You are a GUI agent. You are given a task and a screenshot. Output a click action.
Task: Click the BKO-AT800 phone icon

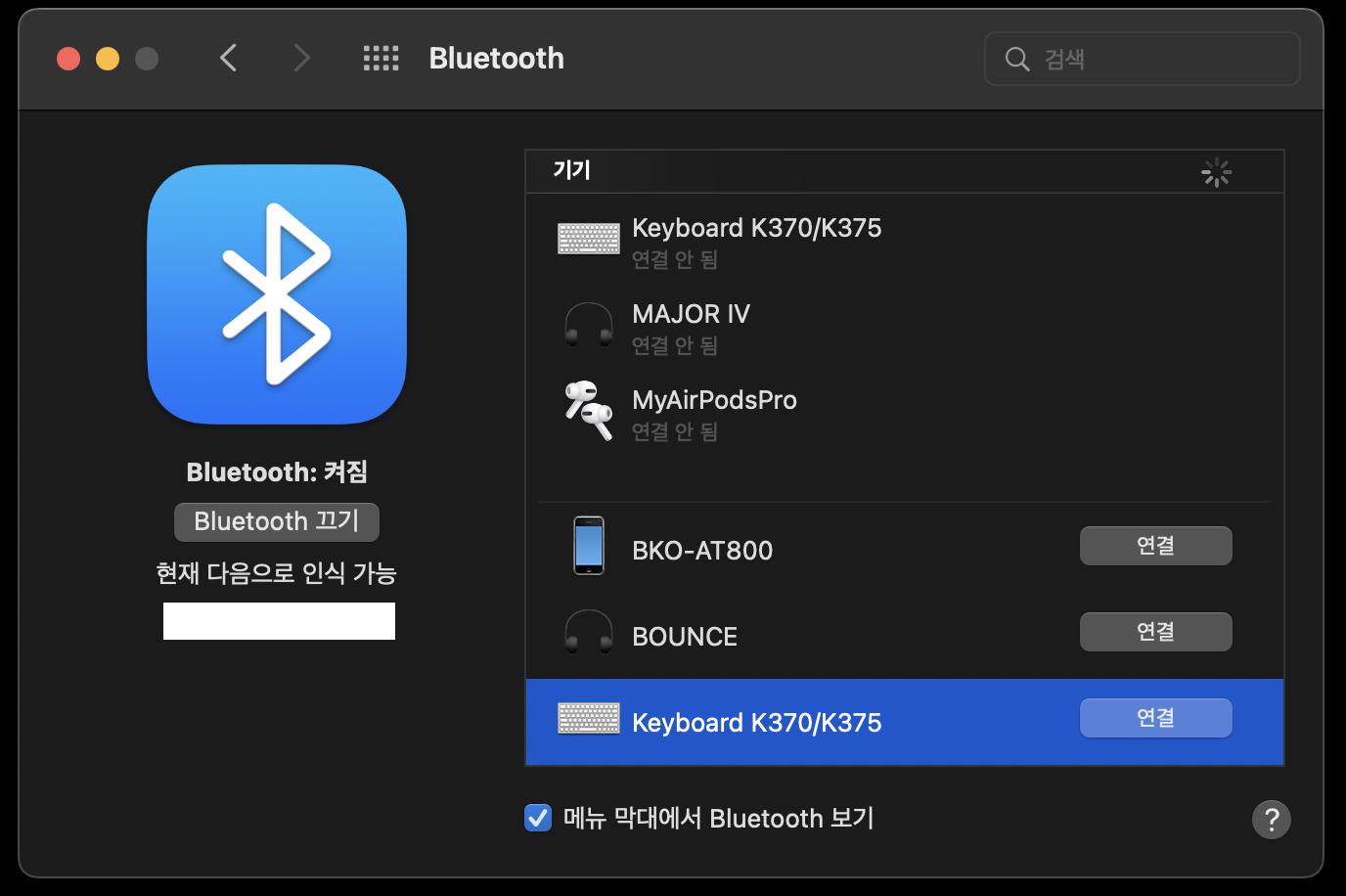(x=589, y=545)
